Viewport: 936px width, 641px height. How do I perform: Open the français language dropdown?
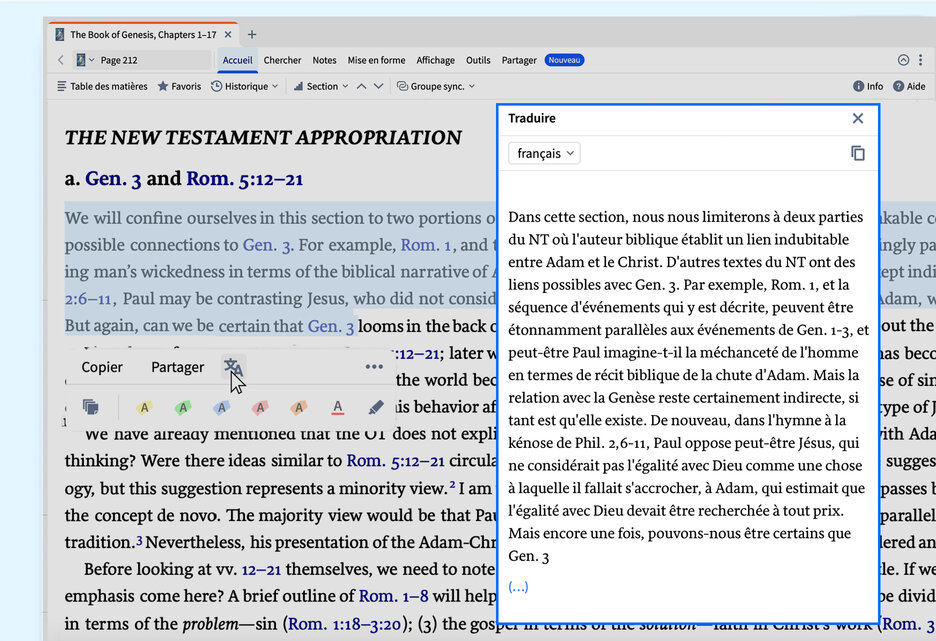(x=544, y=153)
